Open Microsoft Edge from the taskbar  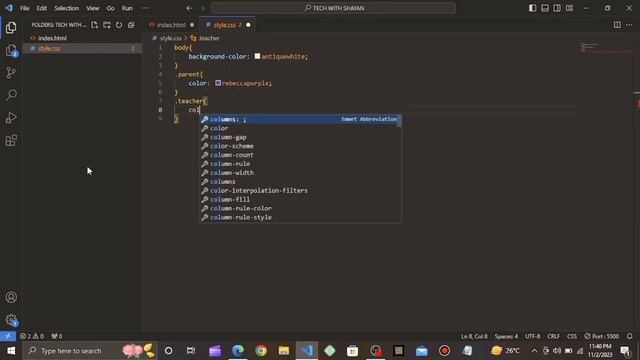[238, 351]
